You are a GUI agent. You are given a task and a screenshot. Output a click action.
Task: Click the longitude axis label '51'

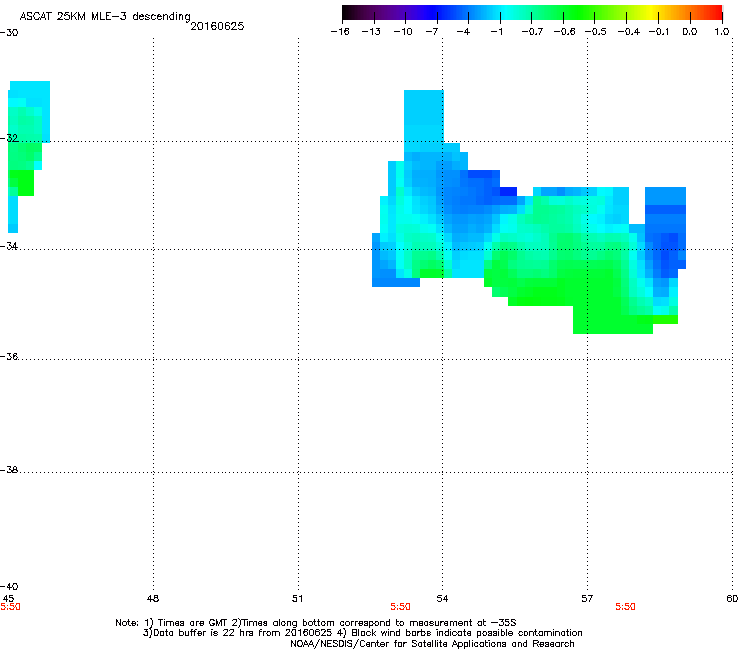coord(297,599)
